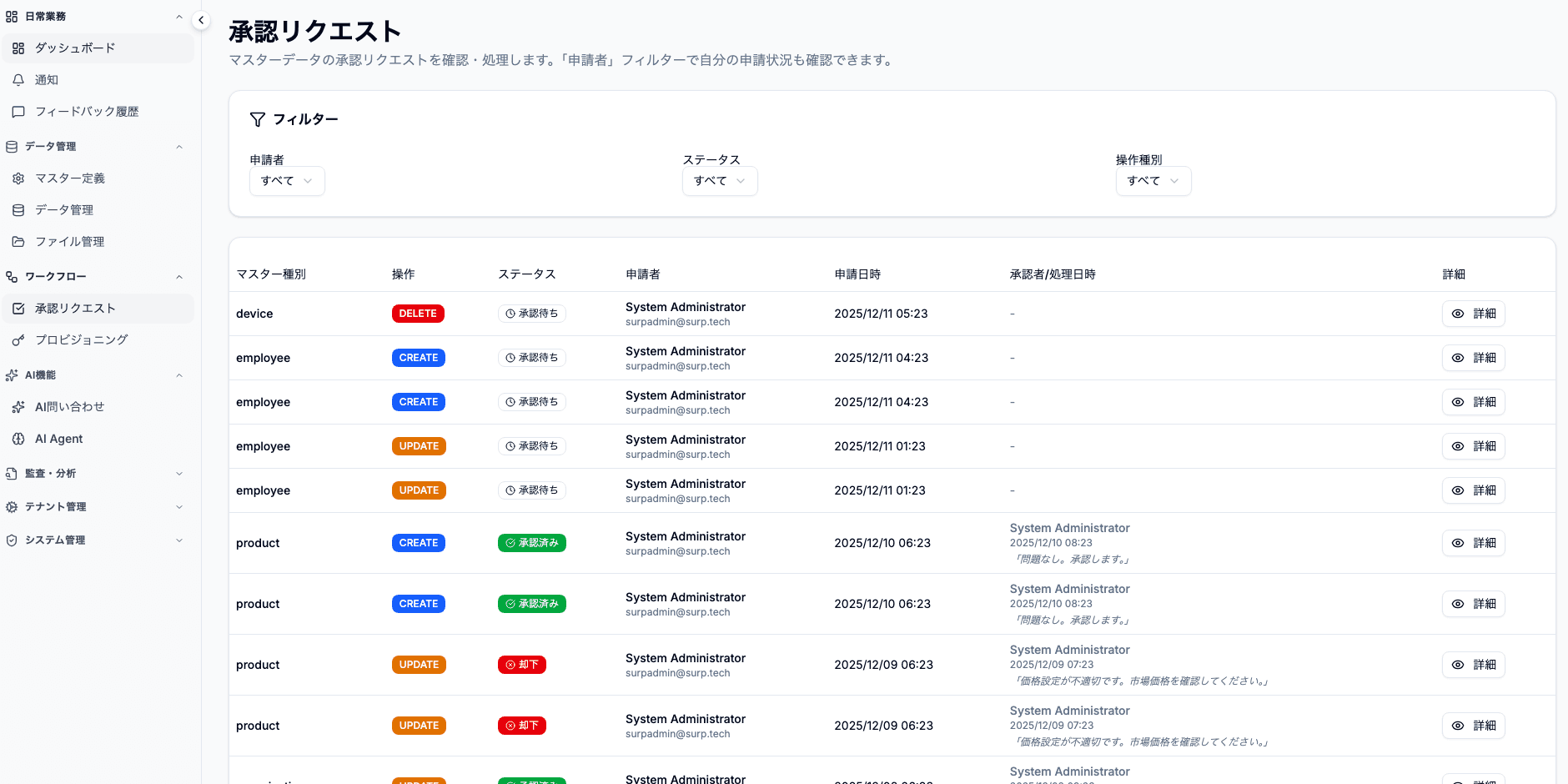Image resolution: width=1568 pixels, height=784 pixels.
Task: Collapse the データ管理 section header
Action: tap(179, 147)
